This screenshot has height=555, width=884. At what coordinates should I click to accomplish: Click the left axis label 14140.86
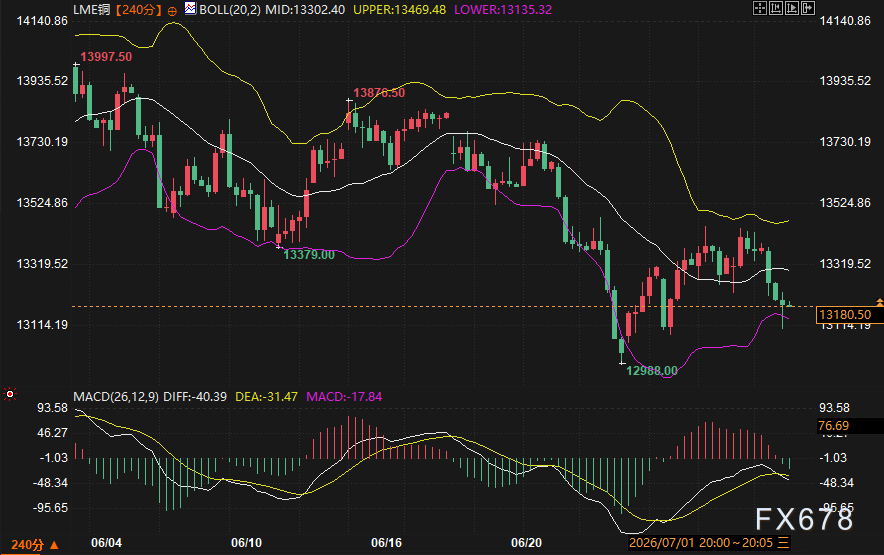42,21
